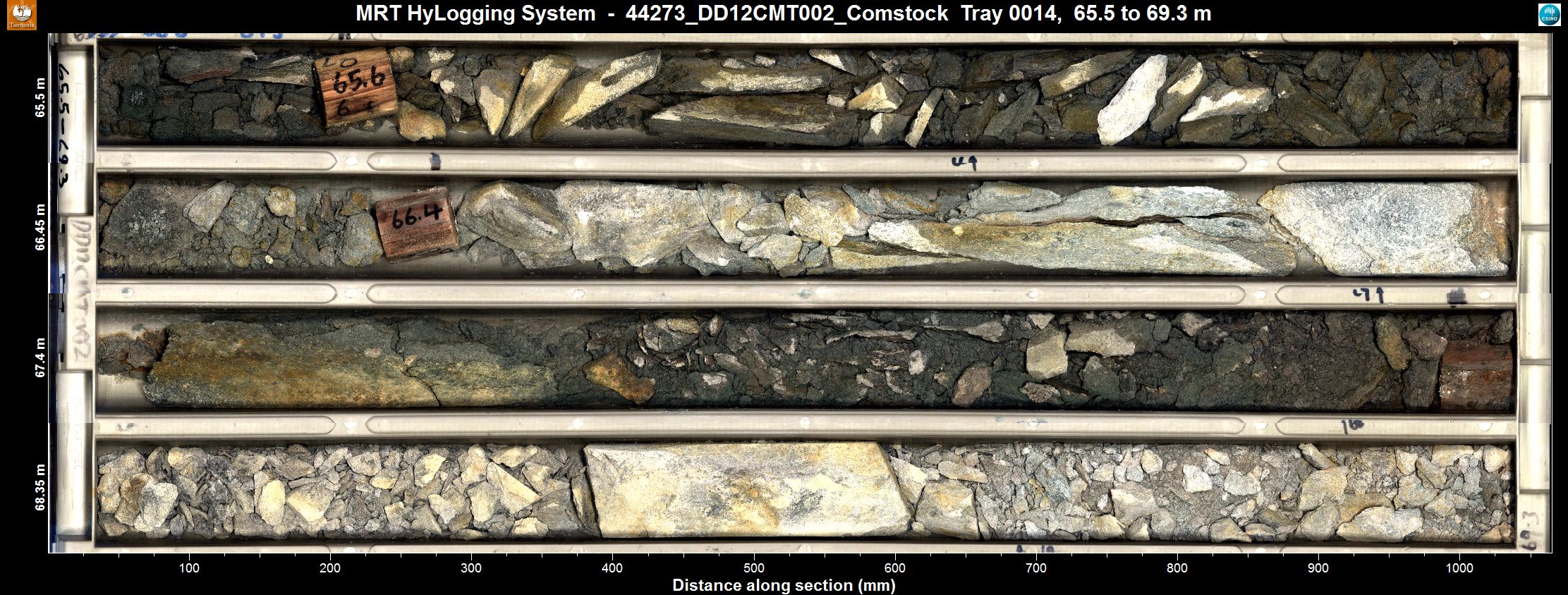Screen dimensions: 1568x595
Task: Click the 100 mm tick on distance axis
Action: (189, 568)
